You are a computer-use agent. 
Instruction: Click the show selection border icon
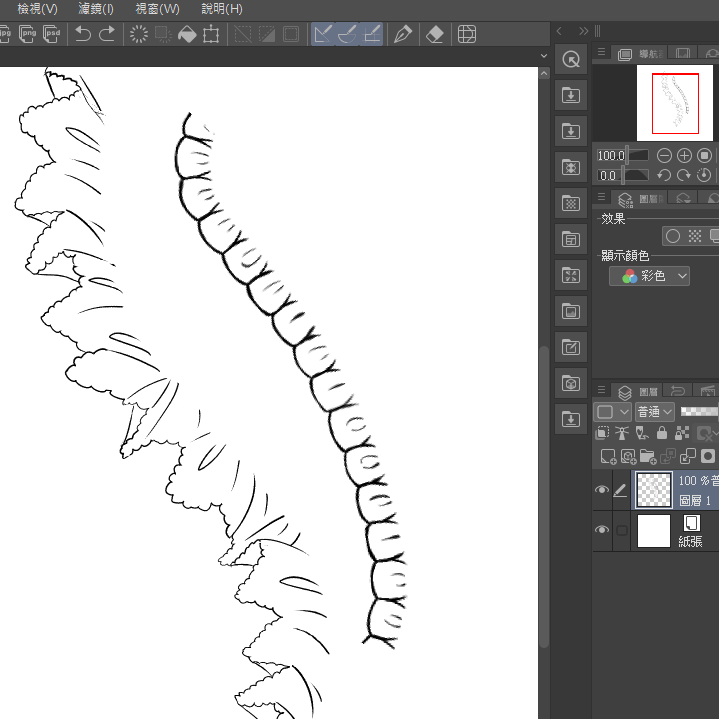click(x=291, y=34)
